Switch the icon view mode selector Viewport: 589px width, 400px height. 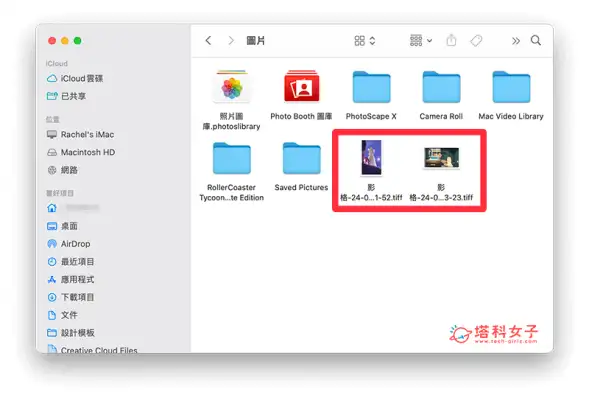point(364,41)
